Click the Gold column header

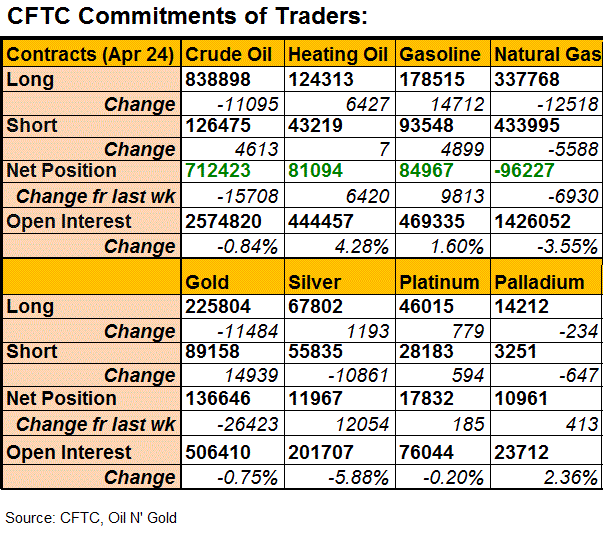click(x=207, y=282)
